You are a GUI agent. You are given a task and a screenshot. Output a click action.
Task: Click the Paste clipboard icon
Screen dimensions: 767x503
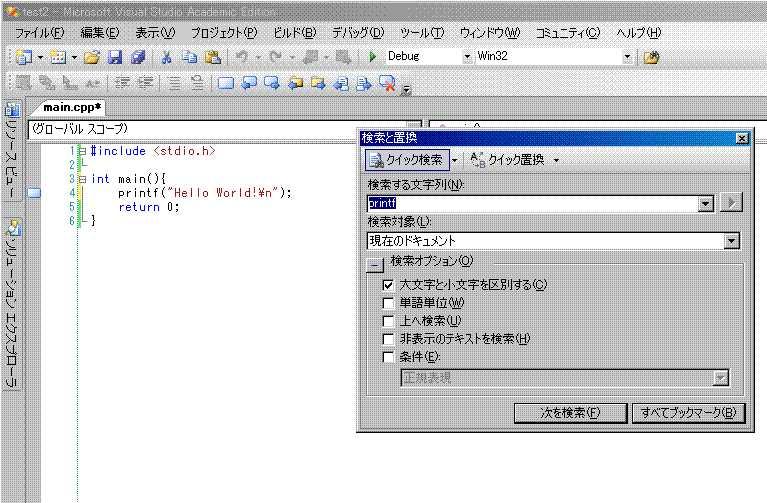pos(212,57)
